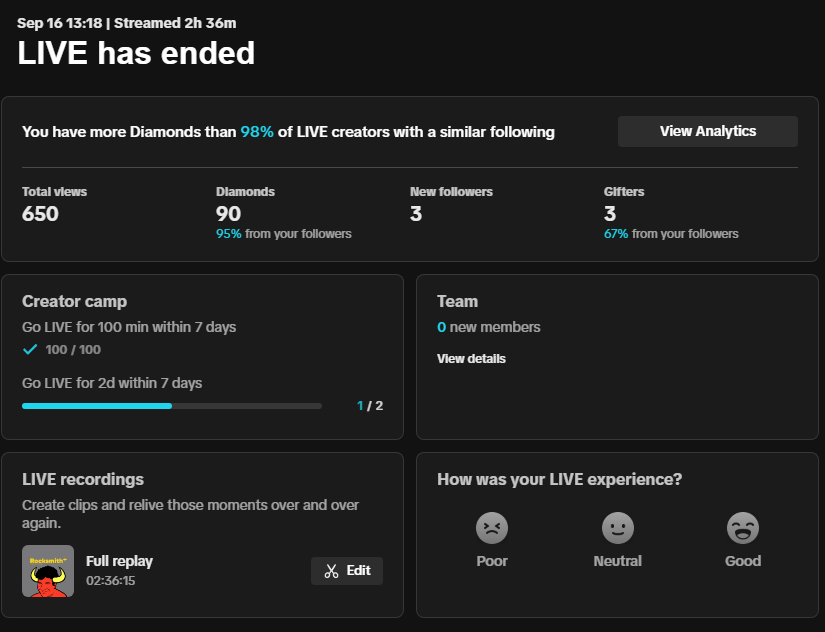This screenshot has width=825, height=632.
Task: Click the Diamonds count 90
Action: point(228,214)
